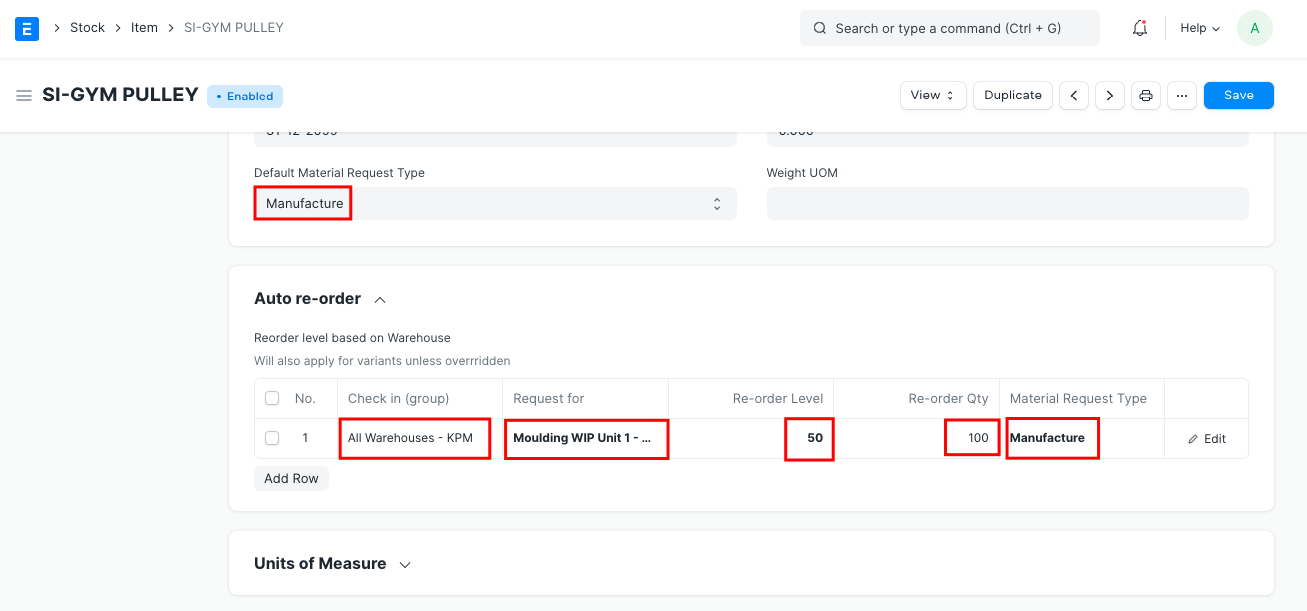This screenshot has height=611, width=1307.
Task: Open the View dropdown button
Action: (x=933, y=96)
